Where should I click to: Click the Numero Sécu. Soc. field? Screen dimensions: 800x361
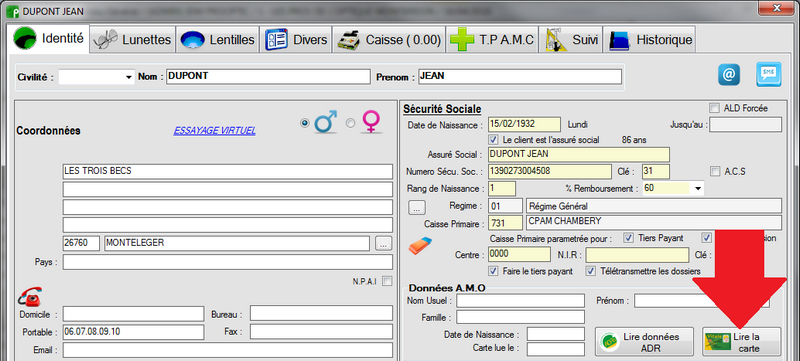549,171
